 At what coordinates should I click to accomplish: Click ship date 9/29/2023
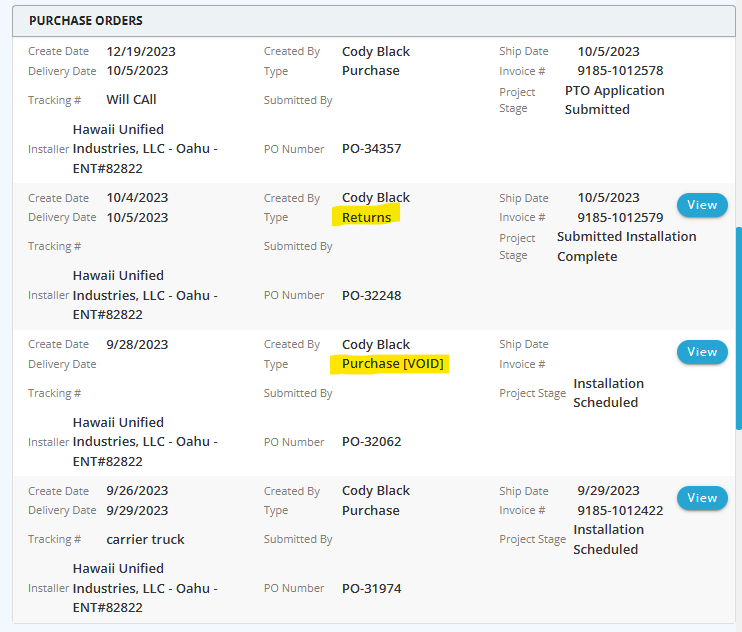pyautogui.click(x=608, y=491)
